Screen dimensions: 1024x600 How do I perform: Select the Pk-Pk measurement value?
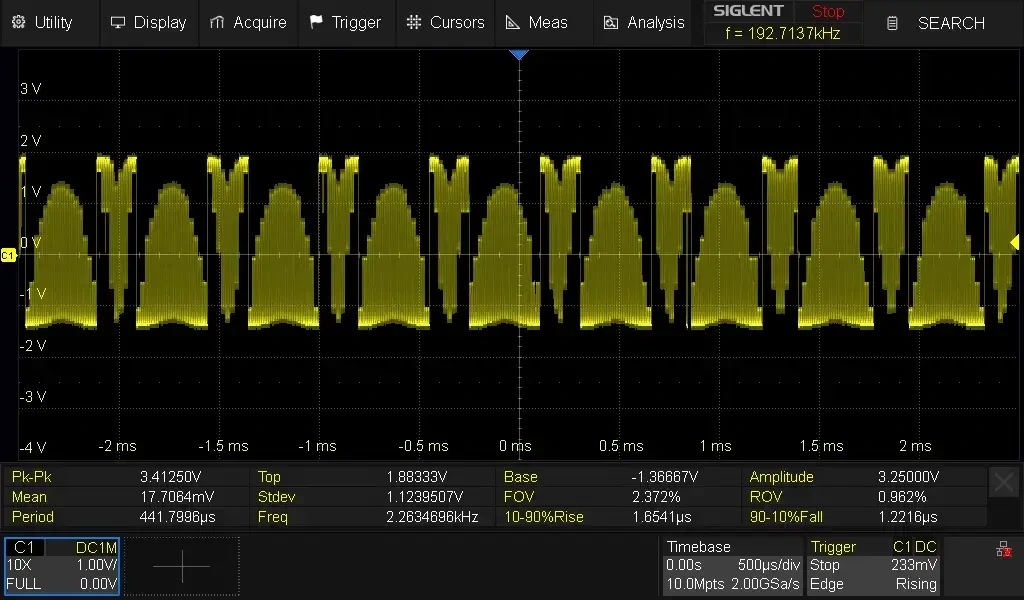tap(170, 477)
